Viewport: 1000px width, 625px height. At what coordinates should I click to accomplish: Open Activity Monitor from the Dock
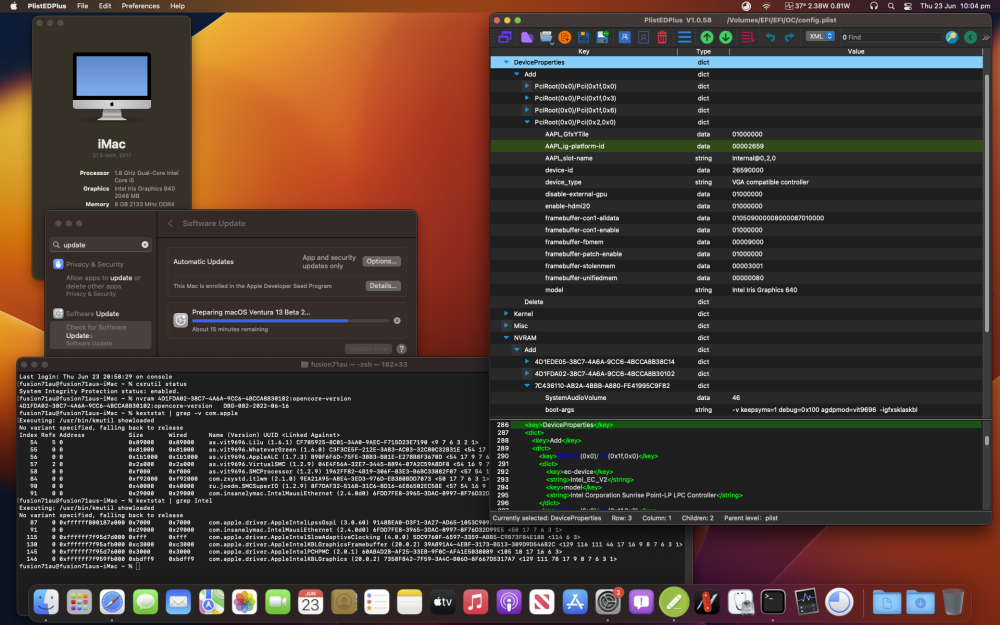[806, 601]
